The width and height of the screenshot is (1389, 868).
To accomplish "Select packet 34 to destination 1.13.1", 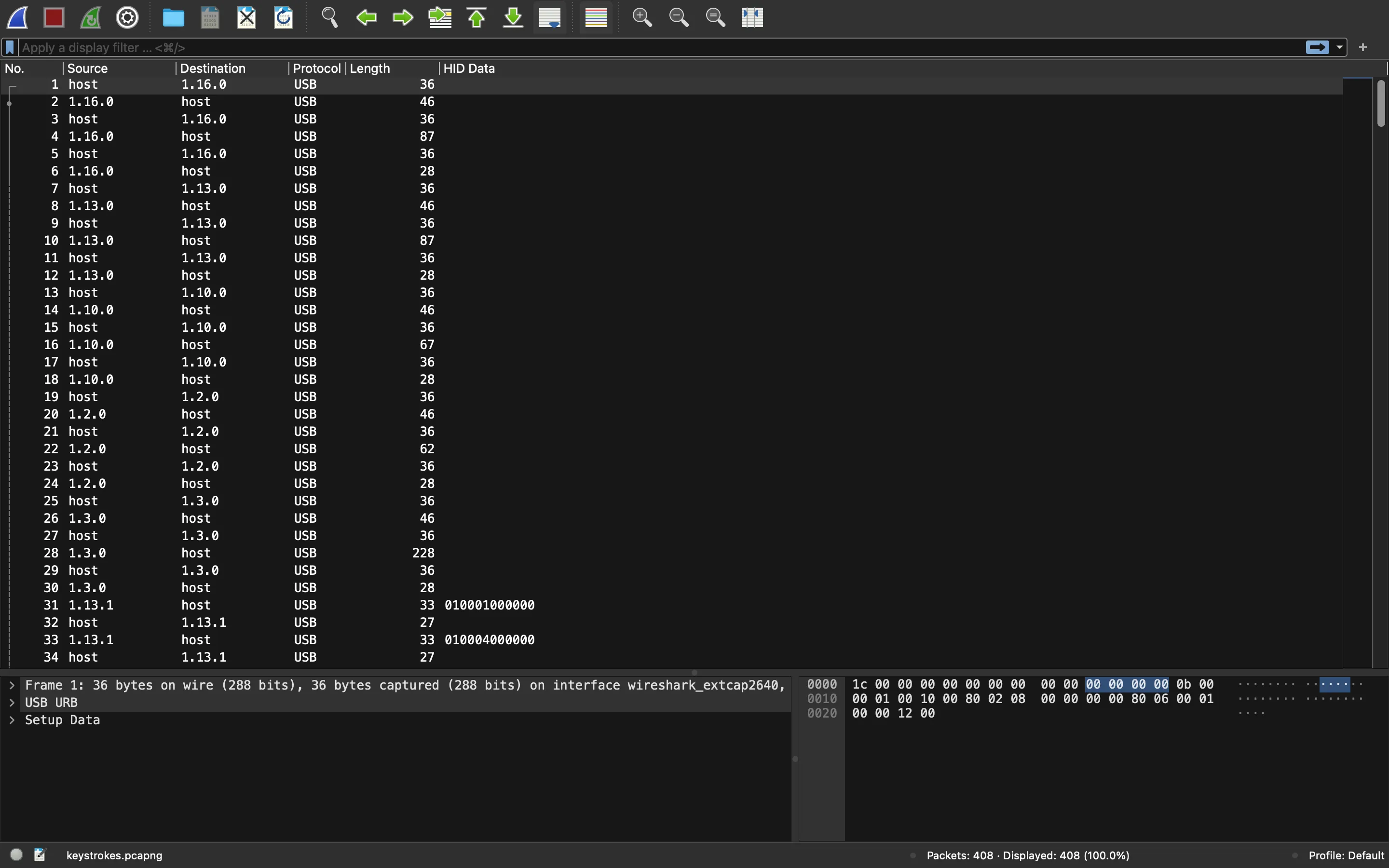I will [671, 657].
